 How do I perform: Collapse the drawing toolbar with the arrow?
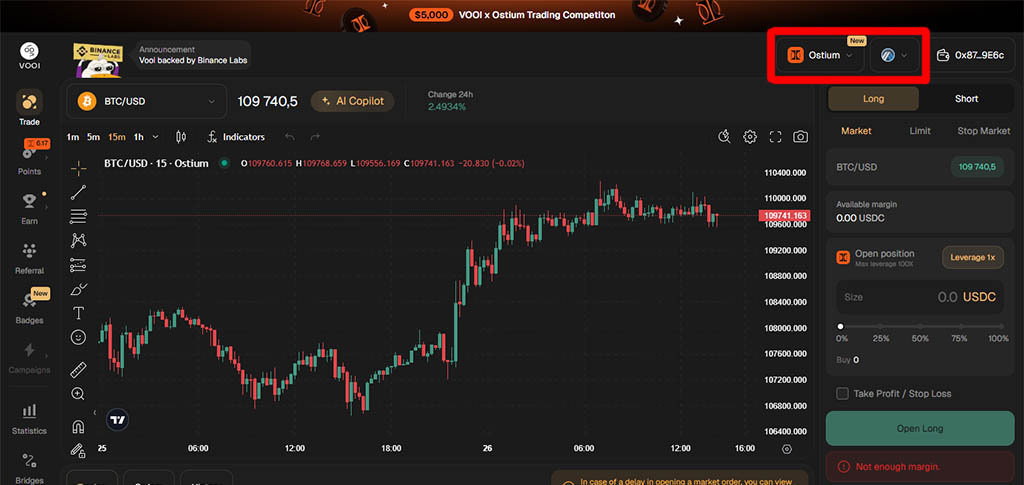tap(95, 413)
